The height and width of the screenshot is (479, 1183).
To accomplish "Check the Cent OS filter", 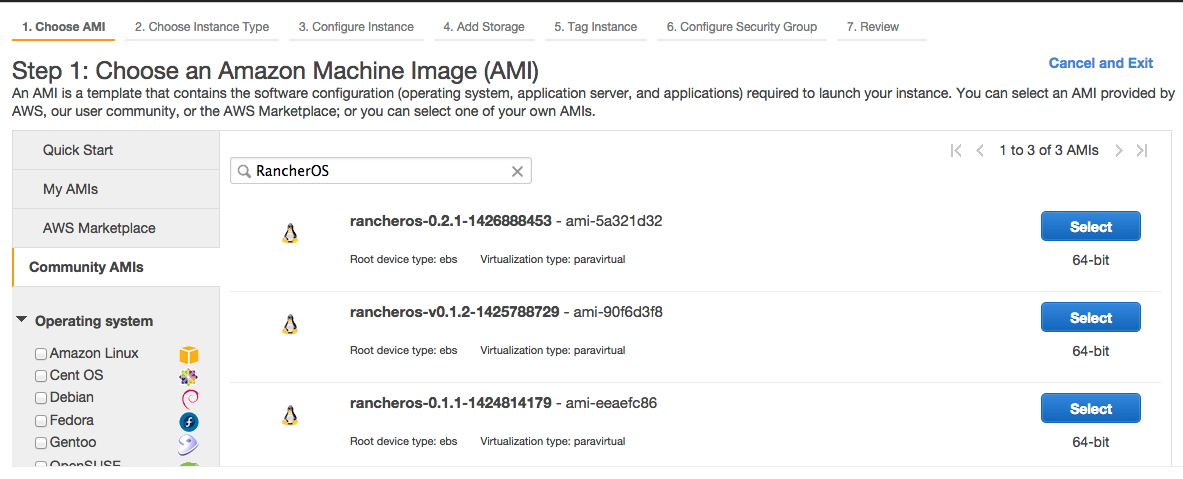I will pos(41,376).
